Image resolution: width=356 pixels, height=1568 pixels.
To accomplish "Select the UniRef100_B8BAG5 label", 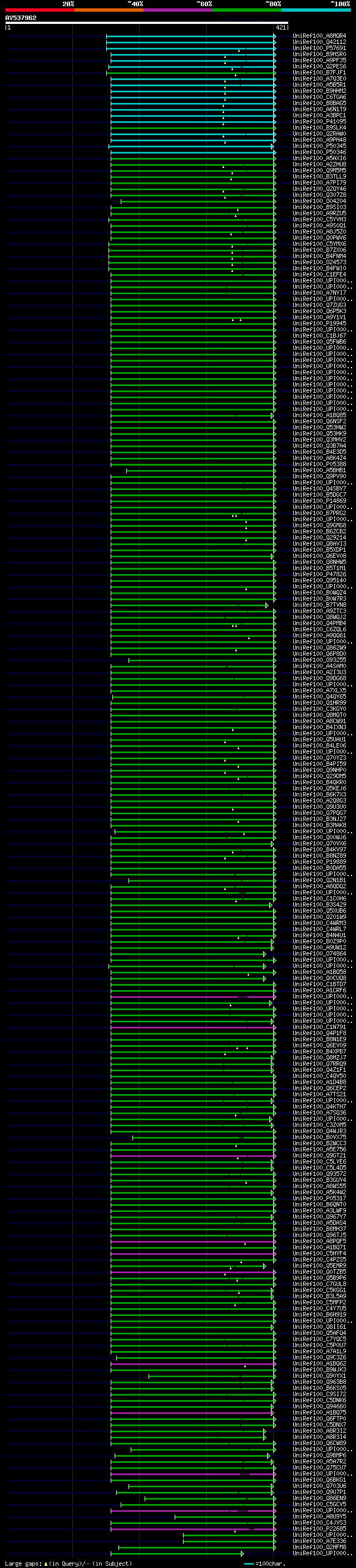I will pyautogui.click(x=319, y=103).
